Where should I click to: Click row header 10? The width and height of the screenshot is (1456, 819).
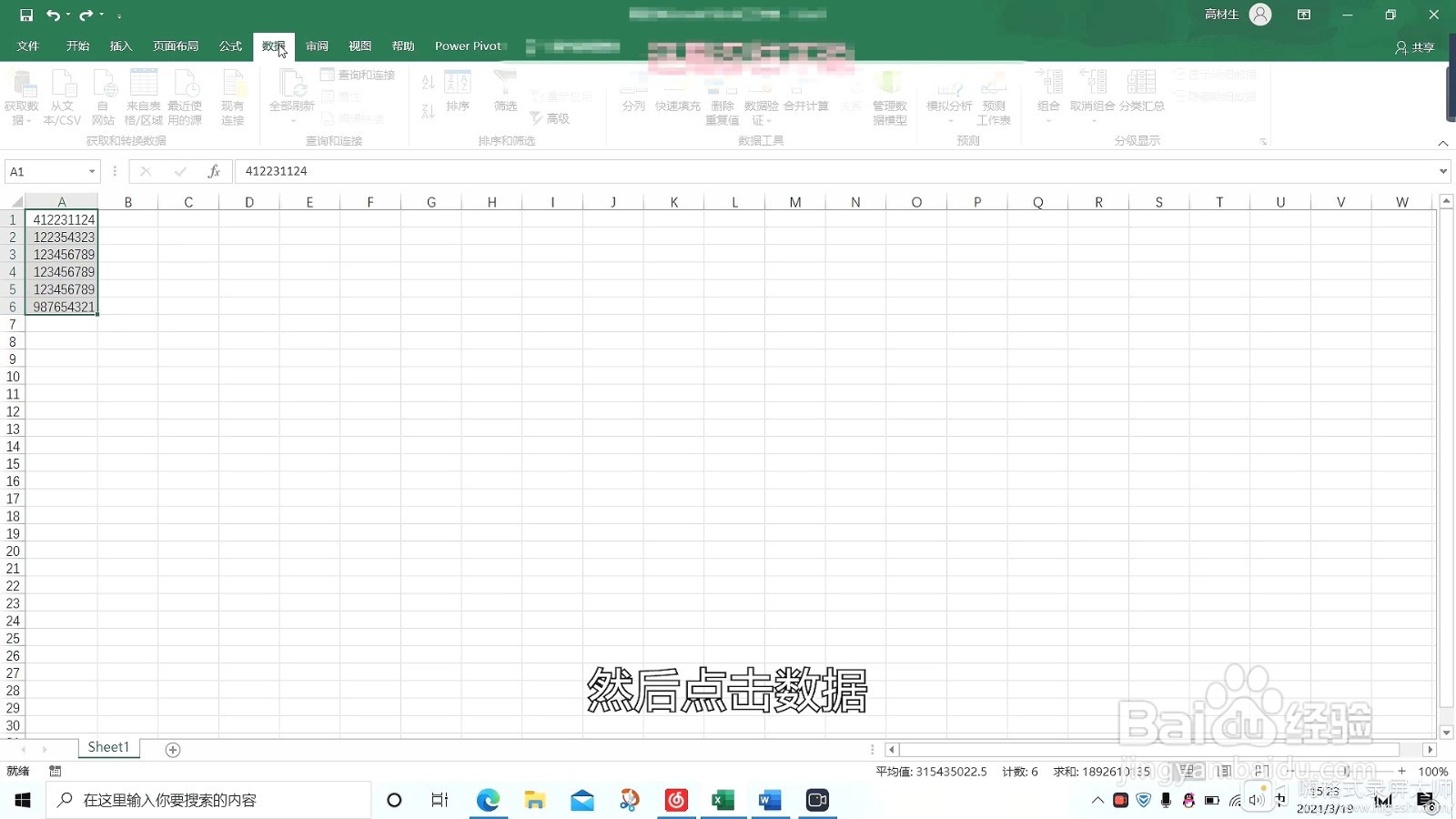(x=13, y=377)
